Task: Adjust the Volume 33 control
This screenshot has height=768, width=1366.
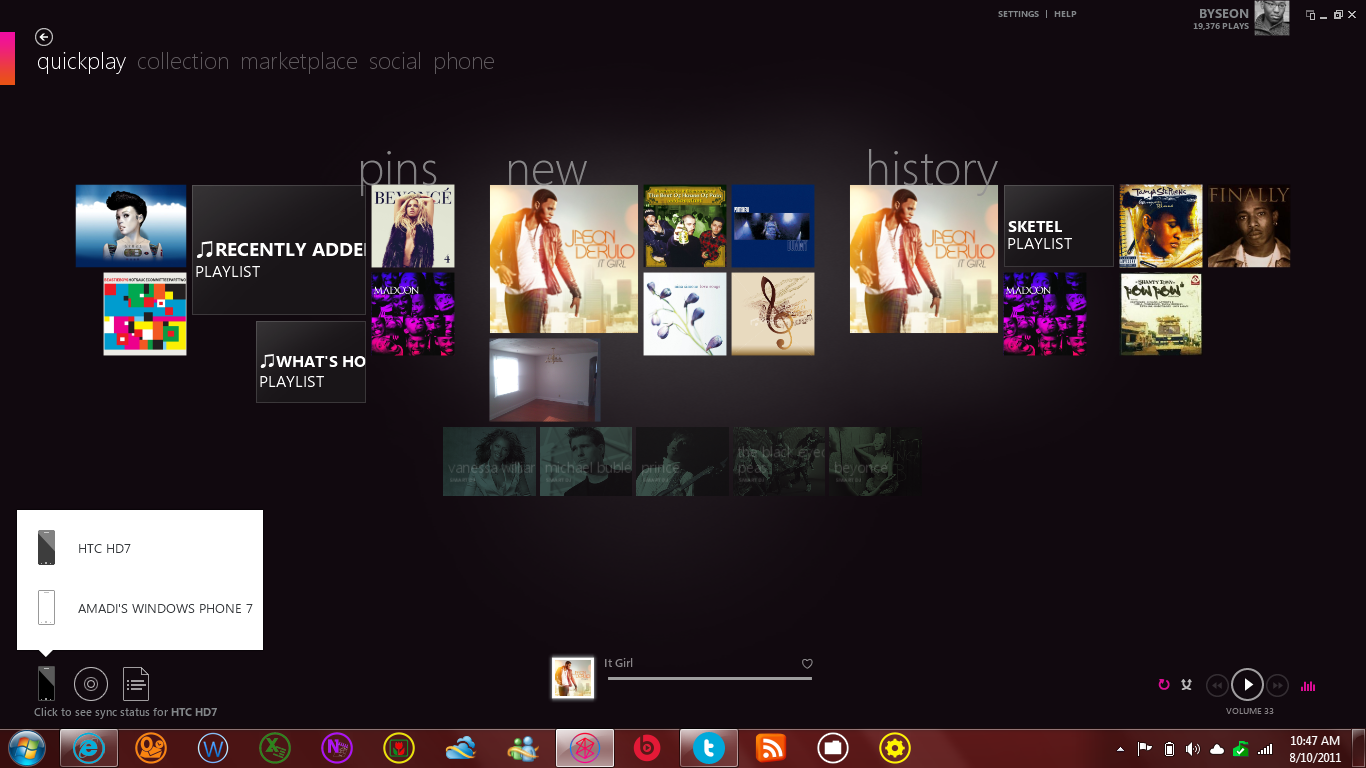Action: 1249,711
